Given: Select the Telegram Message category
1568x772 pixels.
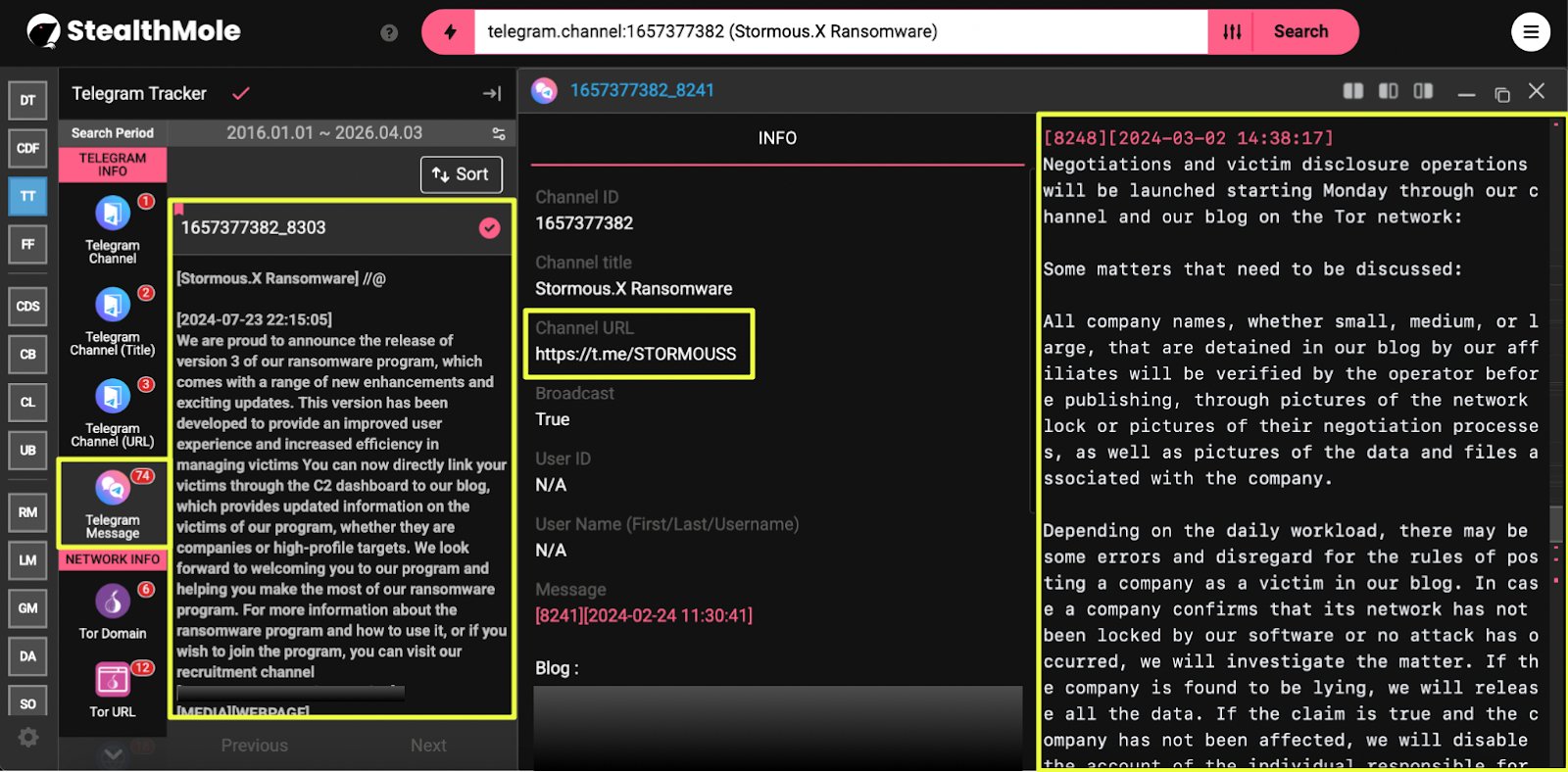Looking at the screenshot, I should point(113,489).
